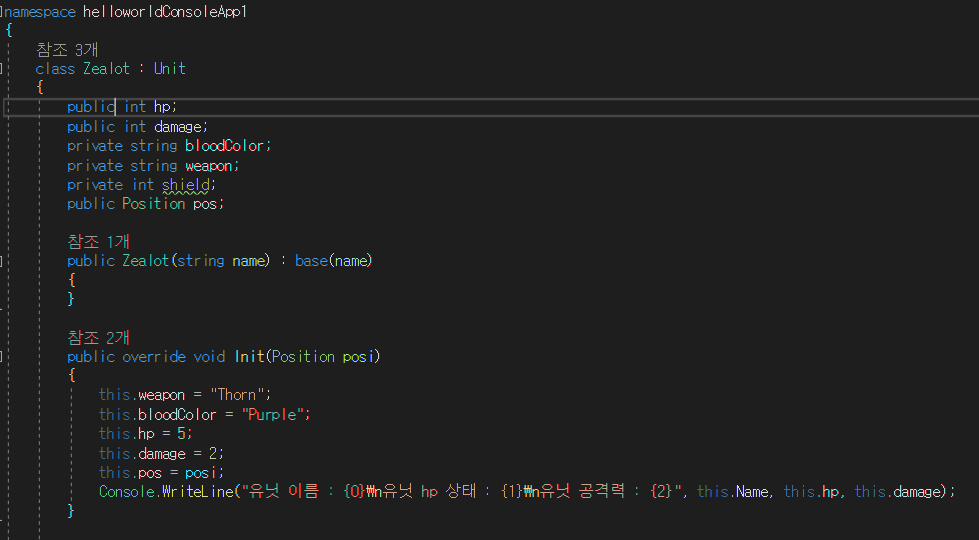Screen dimensions: 979x540
Task: Click bloodColor in the private string declaration
Action: (224, 146)
